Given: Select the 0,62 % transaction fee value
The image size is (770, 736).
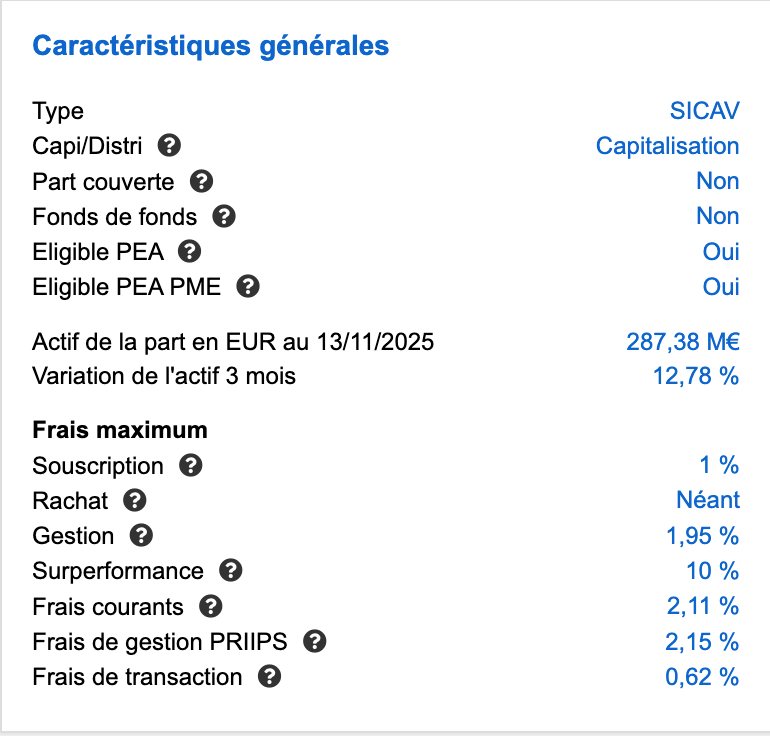Looking at the screenshot, I should pos(702,677).
